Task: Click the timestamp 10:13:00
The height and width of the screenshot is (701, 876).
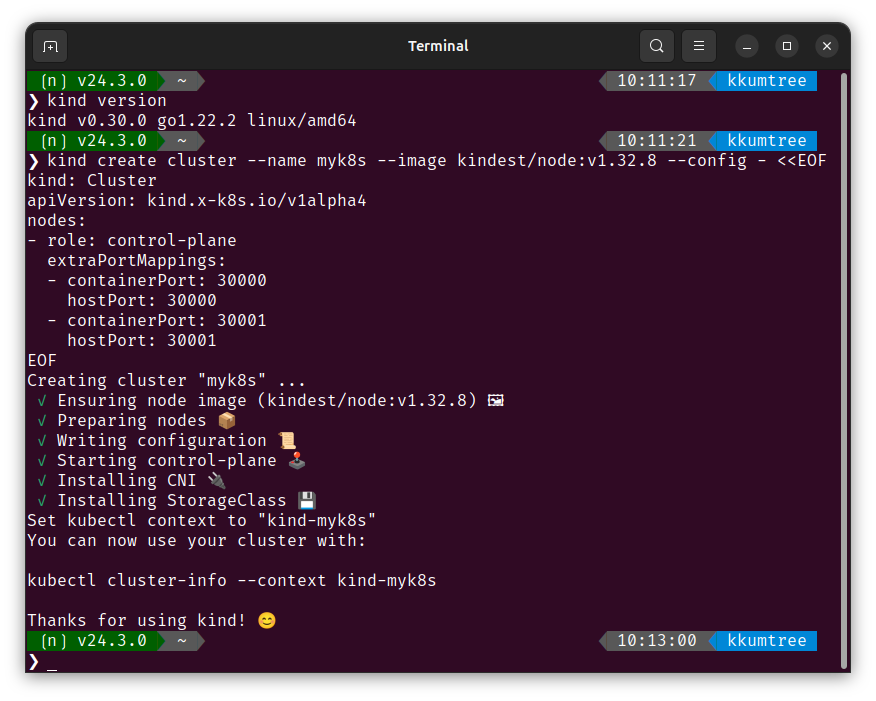Action: pyautogui.click(x=657, y=641)
